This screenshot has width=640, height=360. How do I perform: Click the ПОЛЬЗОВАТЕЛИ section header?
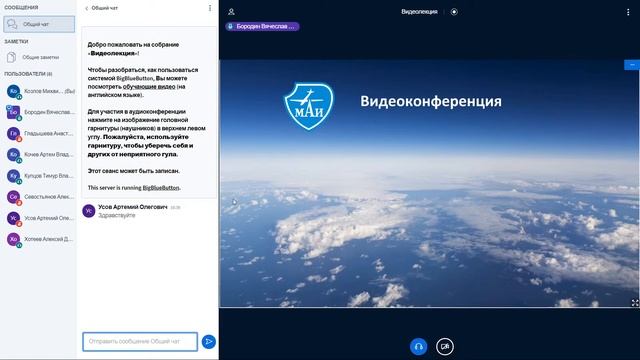28,74
